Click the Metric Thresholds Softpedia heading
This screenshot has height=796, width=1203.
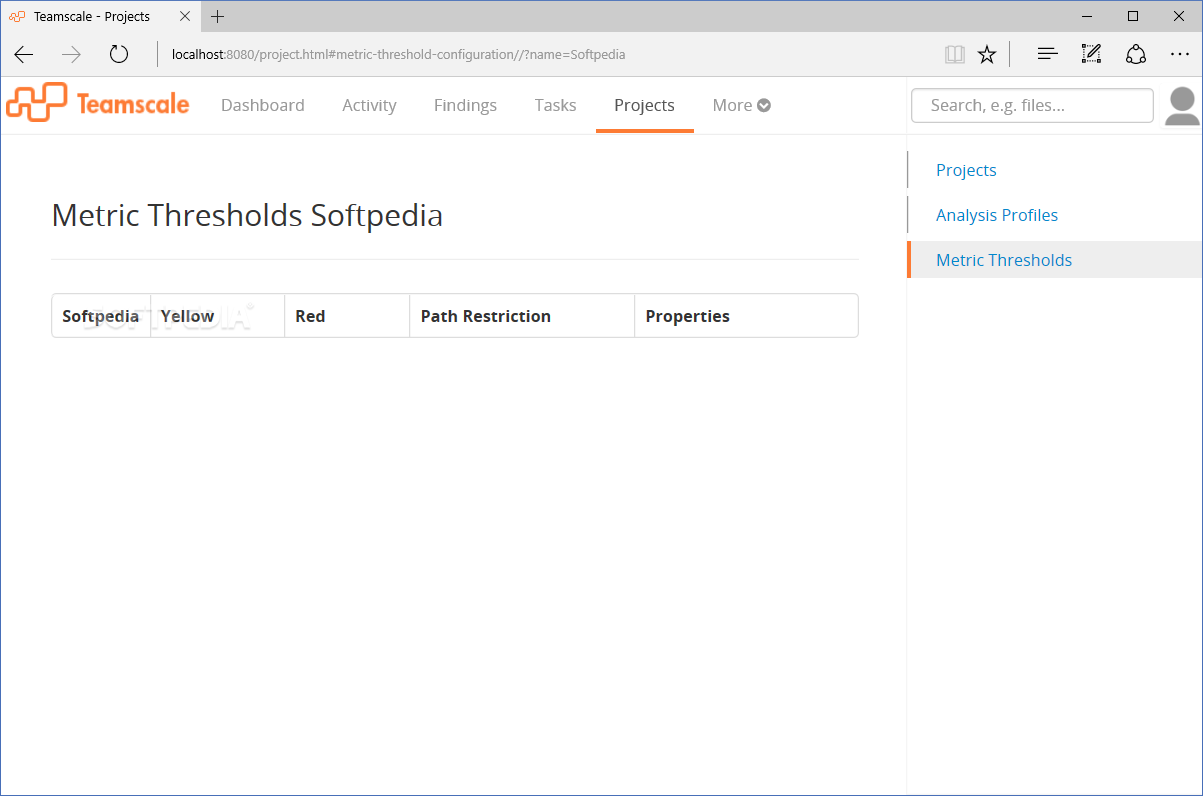(x=247, y=215)
